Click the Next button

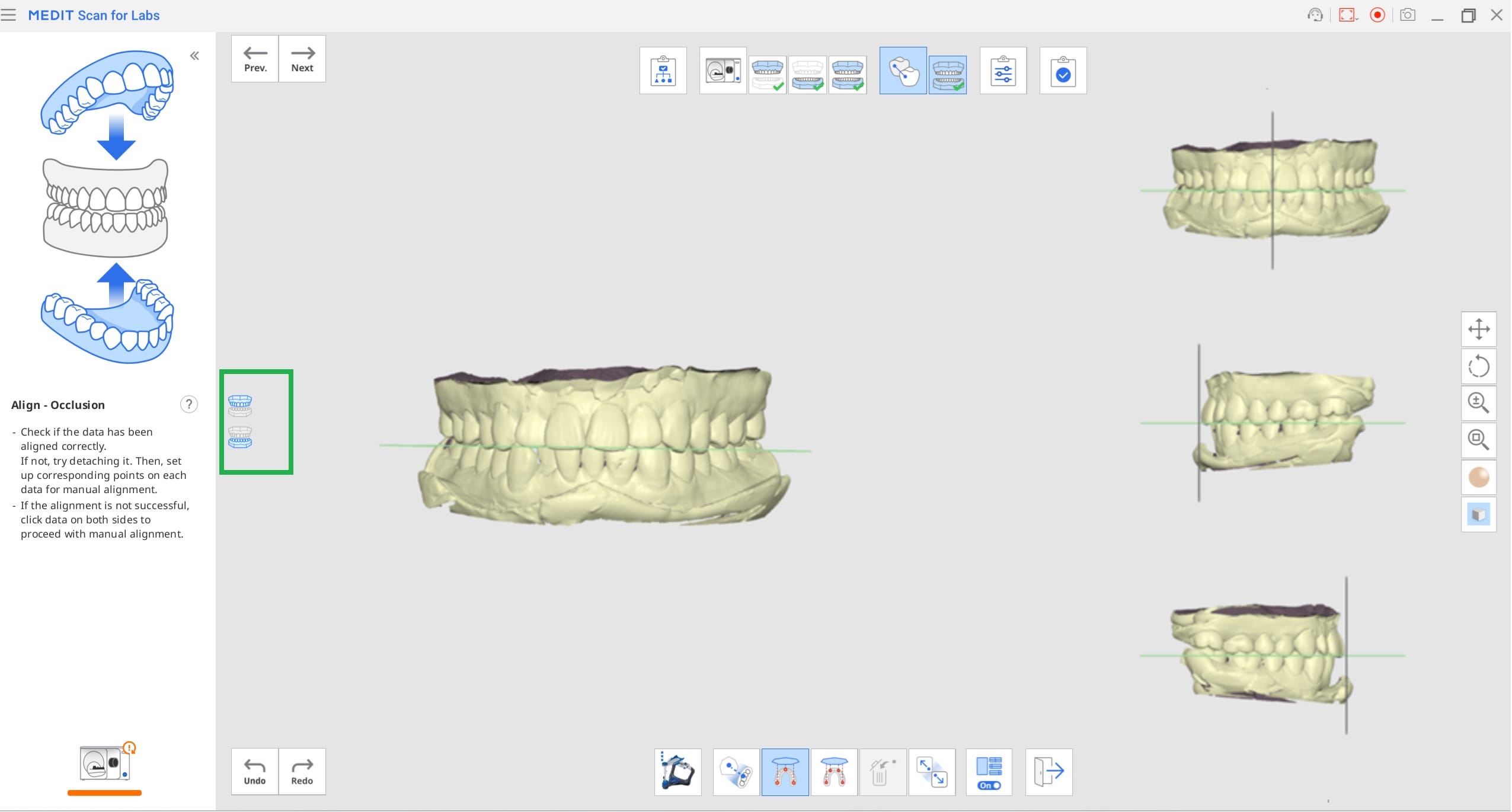[302, 59]
